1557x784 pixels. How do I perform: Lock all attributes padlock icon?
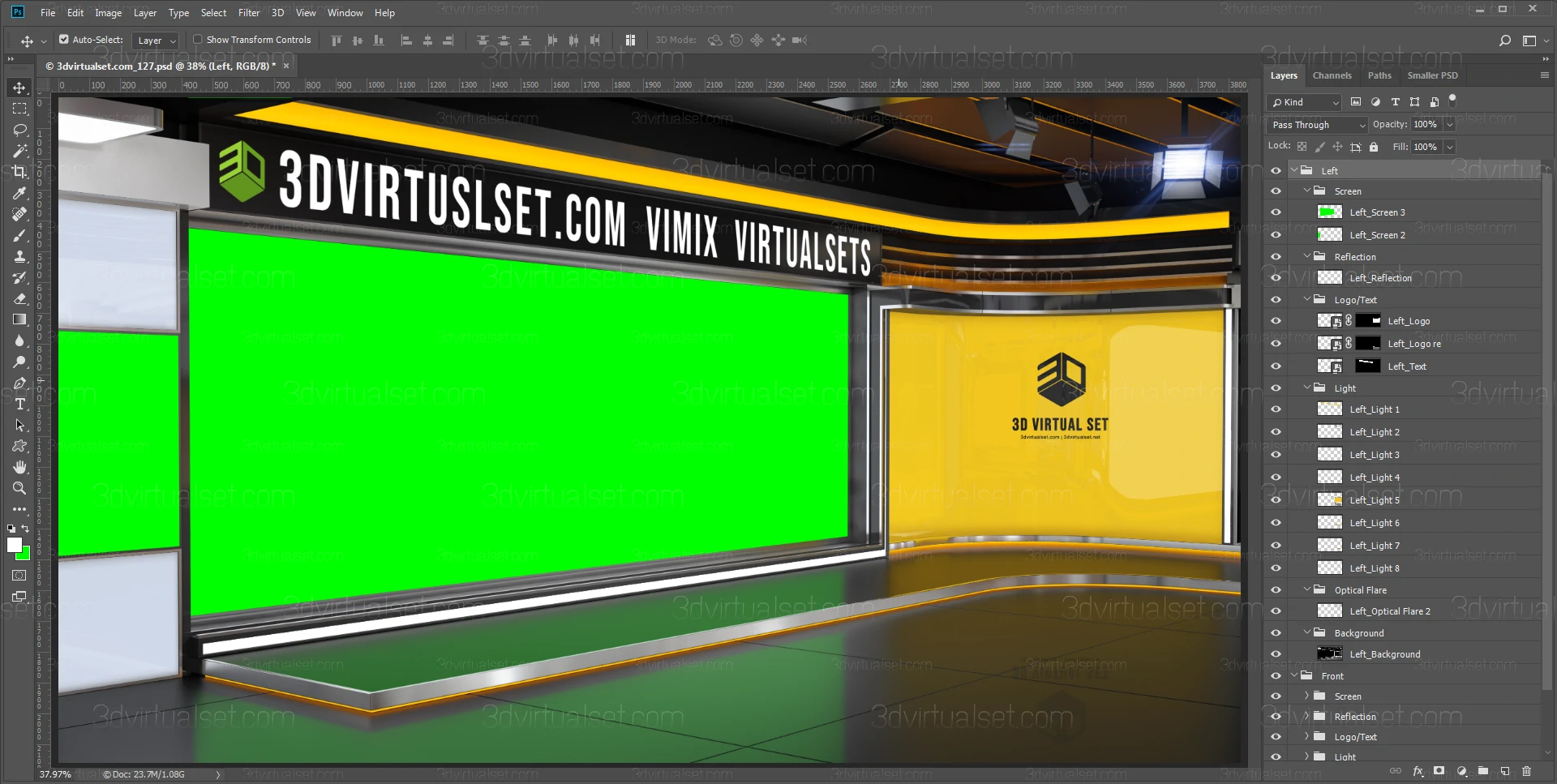[x=1373, y=147]
